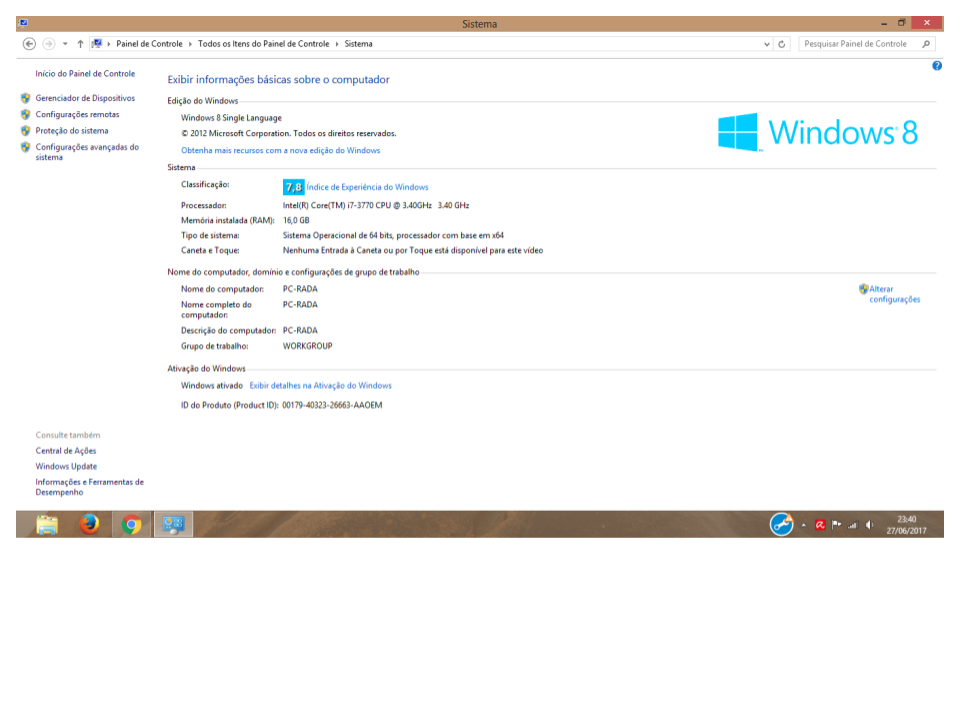Click the red antivirus tray icon

(820, 525)
